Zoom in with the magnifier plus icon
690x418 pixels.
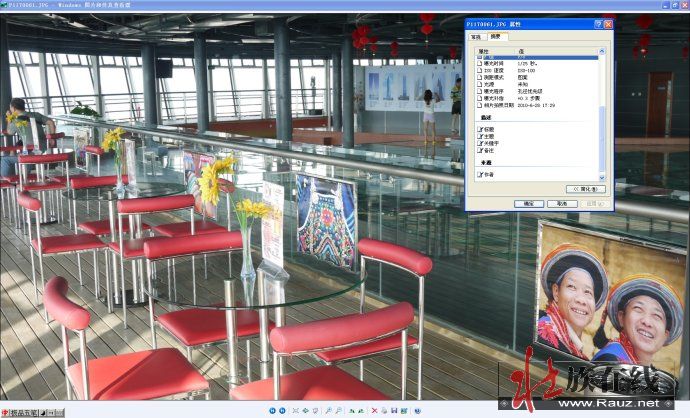[328, 411]
